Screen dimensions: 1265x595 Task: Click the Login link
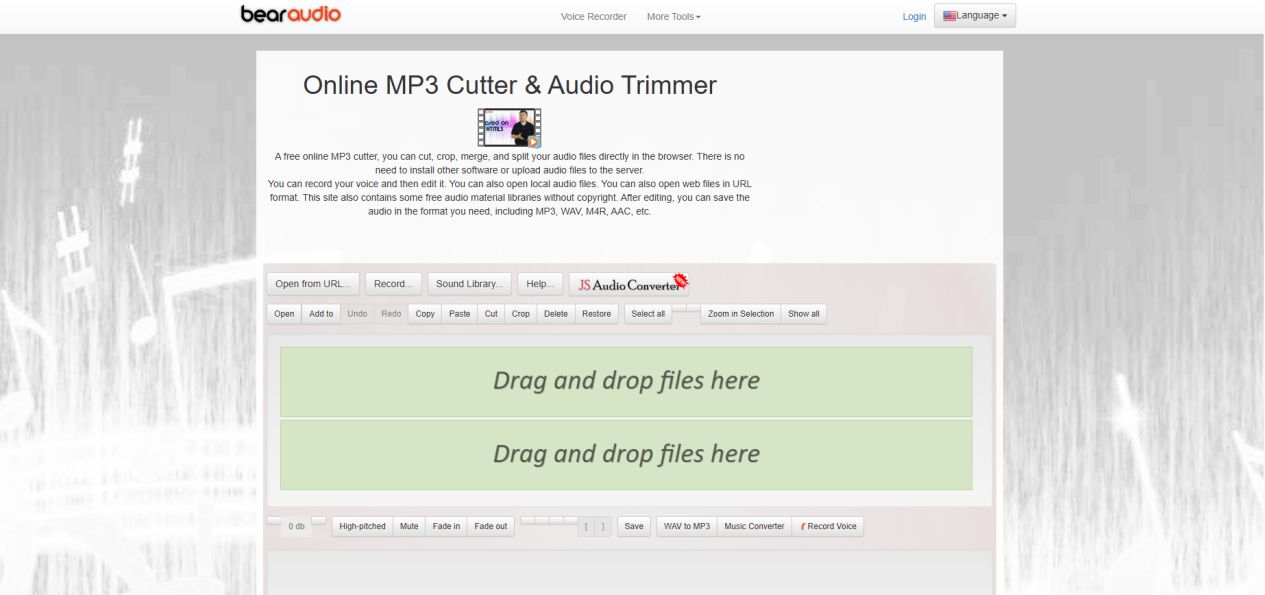point(914,17)
